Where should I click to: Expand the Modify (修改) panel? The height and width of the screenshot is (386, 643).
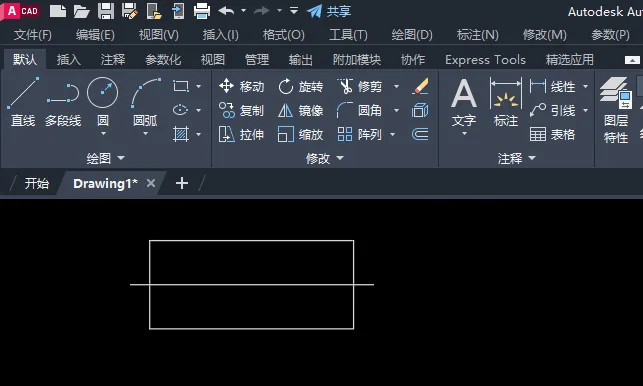[325, 158]
